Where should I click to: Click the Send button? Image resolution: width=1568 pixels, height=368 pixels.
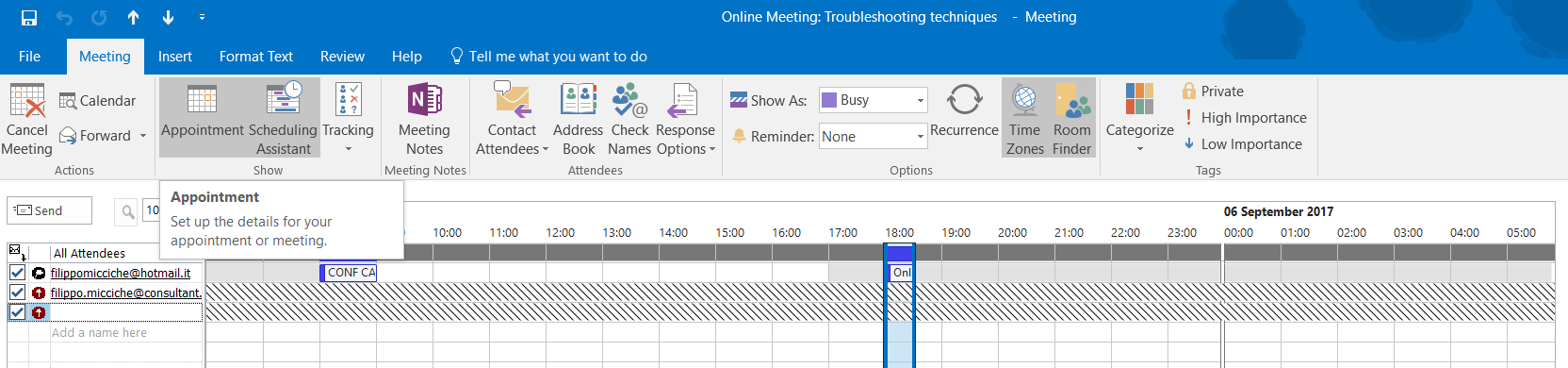[x=50, y=210]
